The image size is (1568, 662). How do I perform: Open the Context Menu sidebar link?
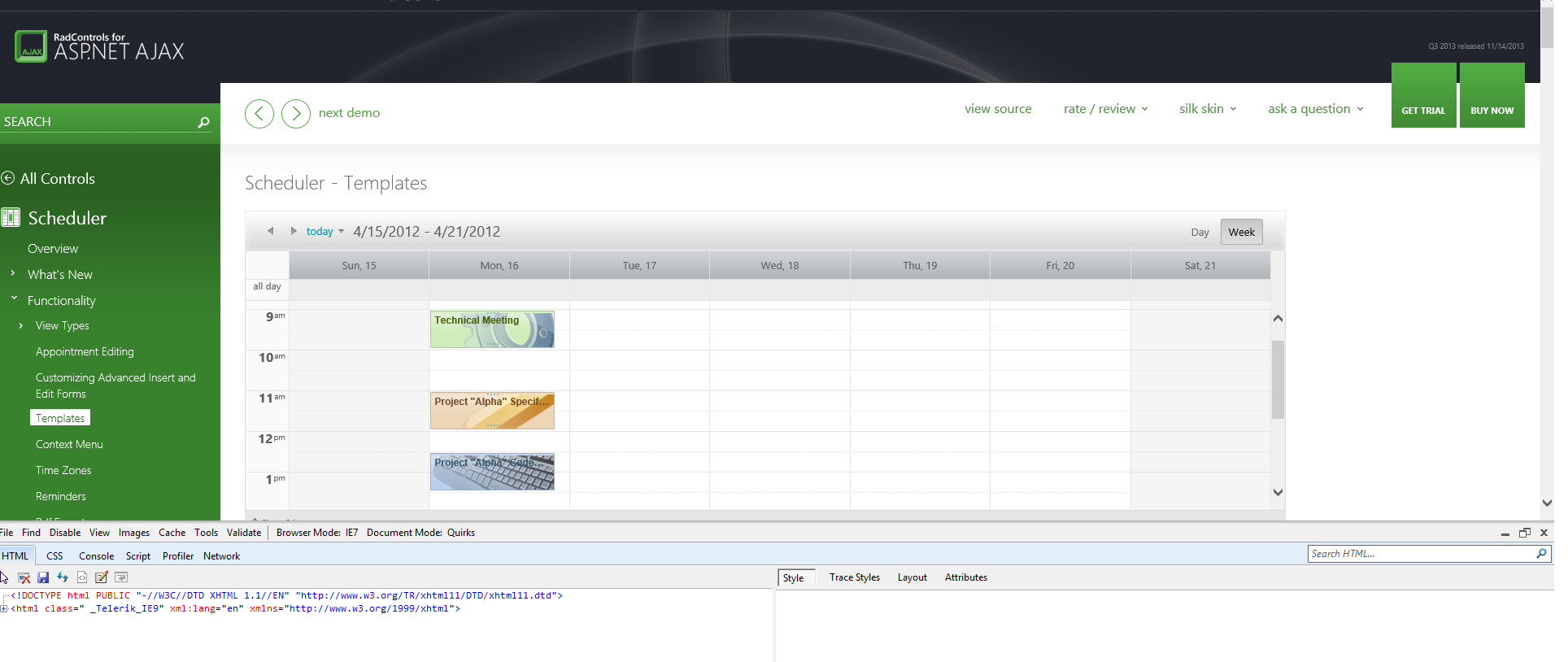[x=69, y=445]
